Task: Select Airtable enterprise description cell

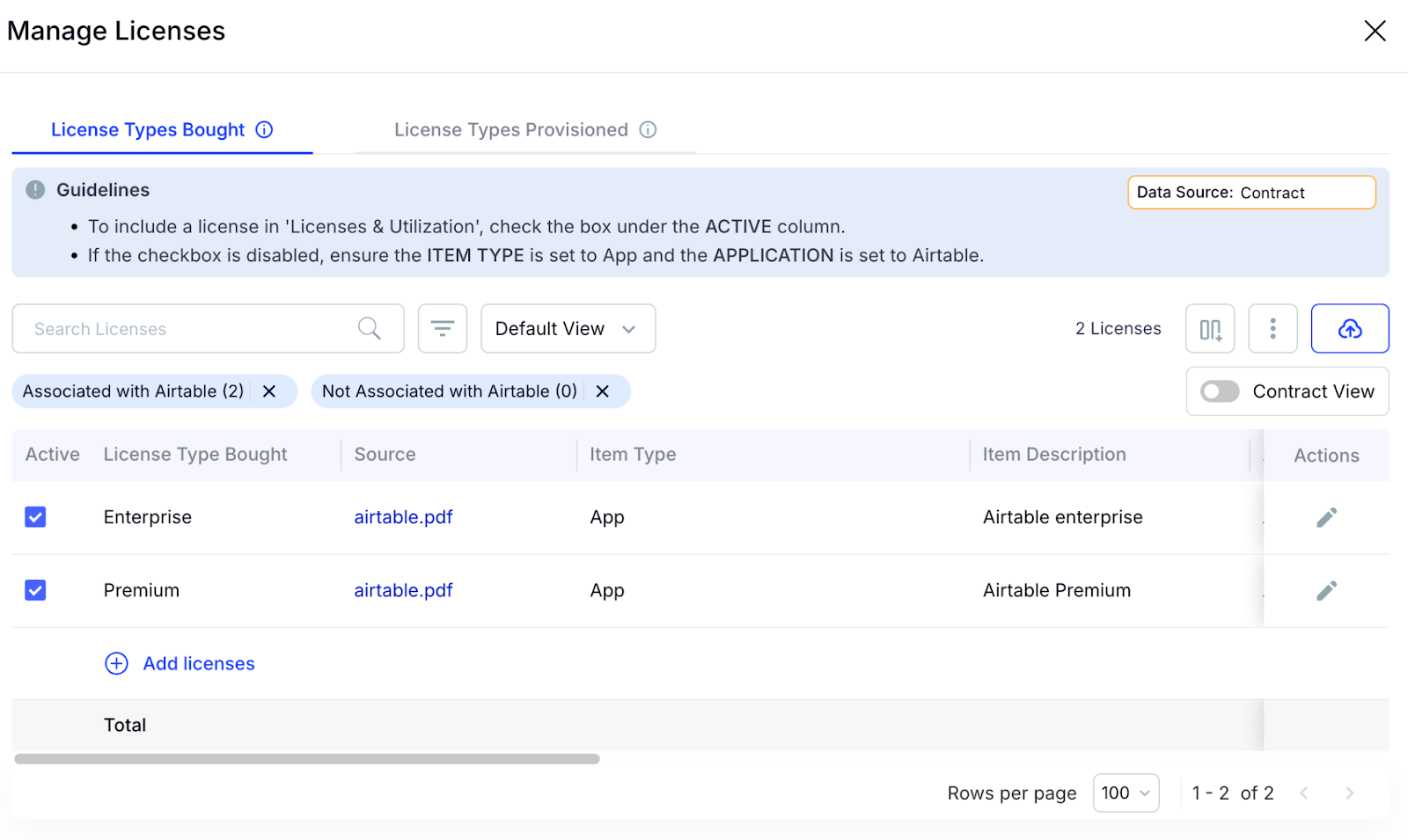Action: 1063,517
